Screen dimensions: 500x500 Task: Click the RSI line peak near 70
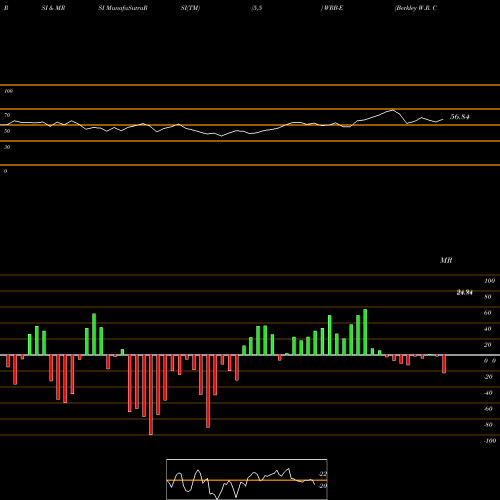(393, 110)
